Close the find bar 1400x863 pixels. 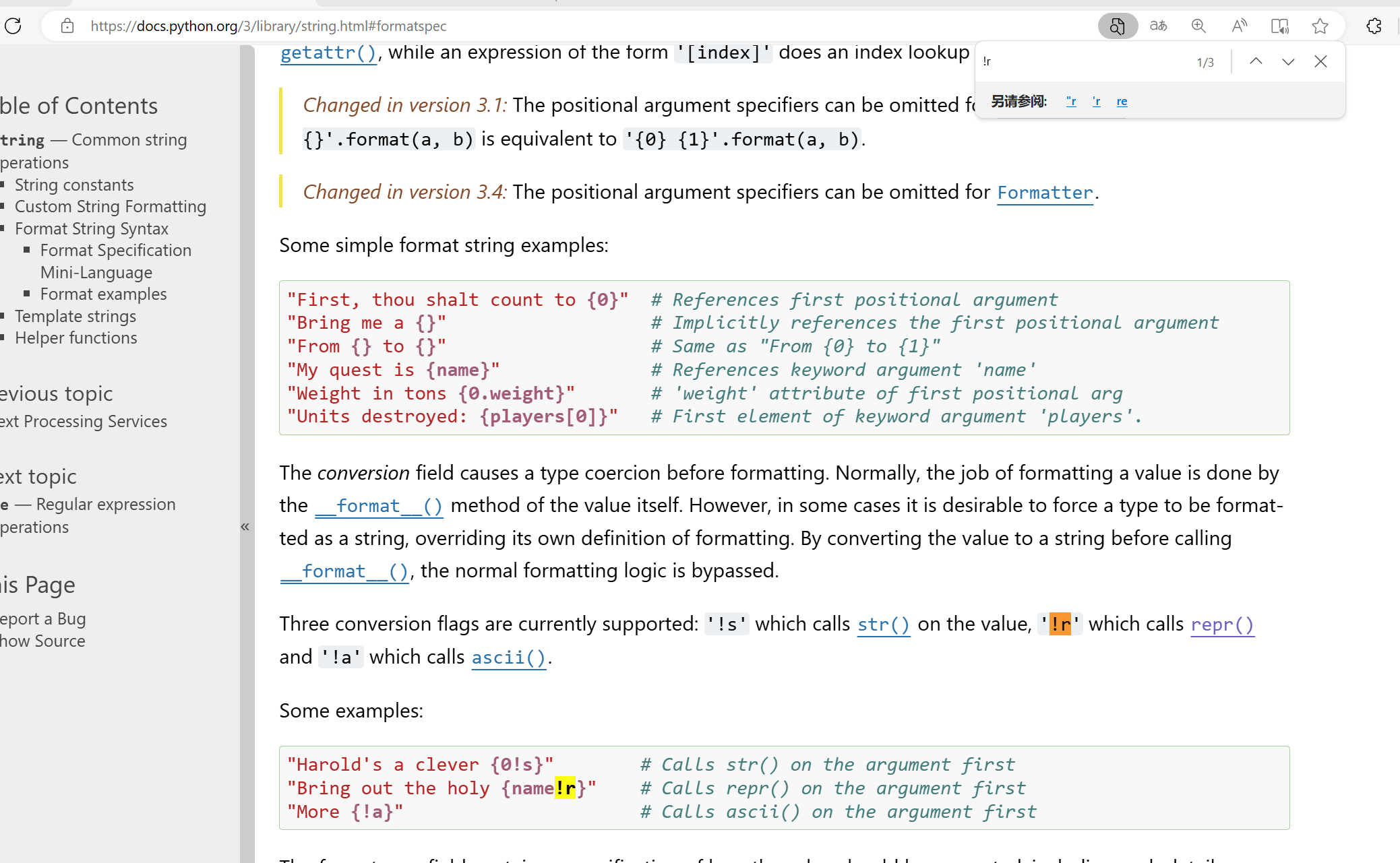coord(1320,61)
